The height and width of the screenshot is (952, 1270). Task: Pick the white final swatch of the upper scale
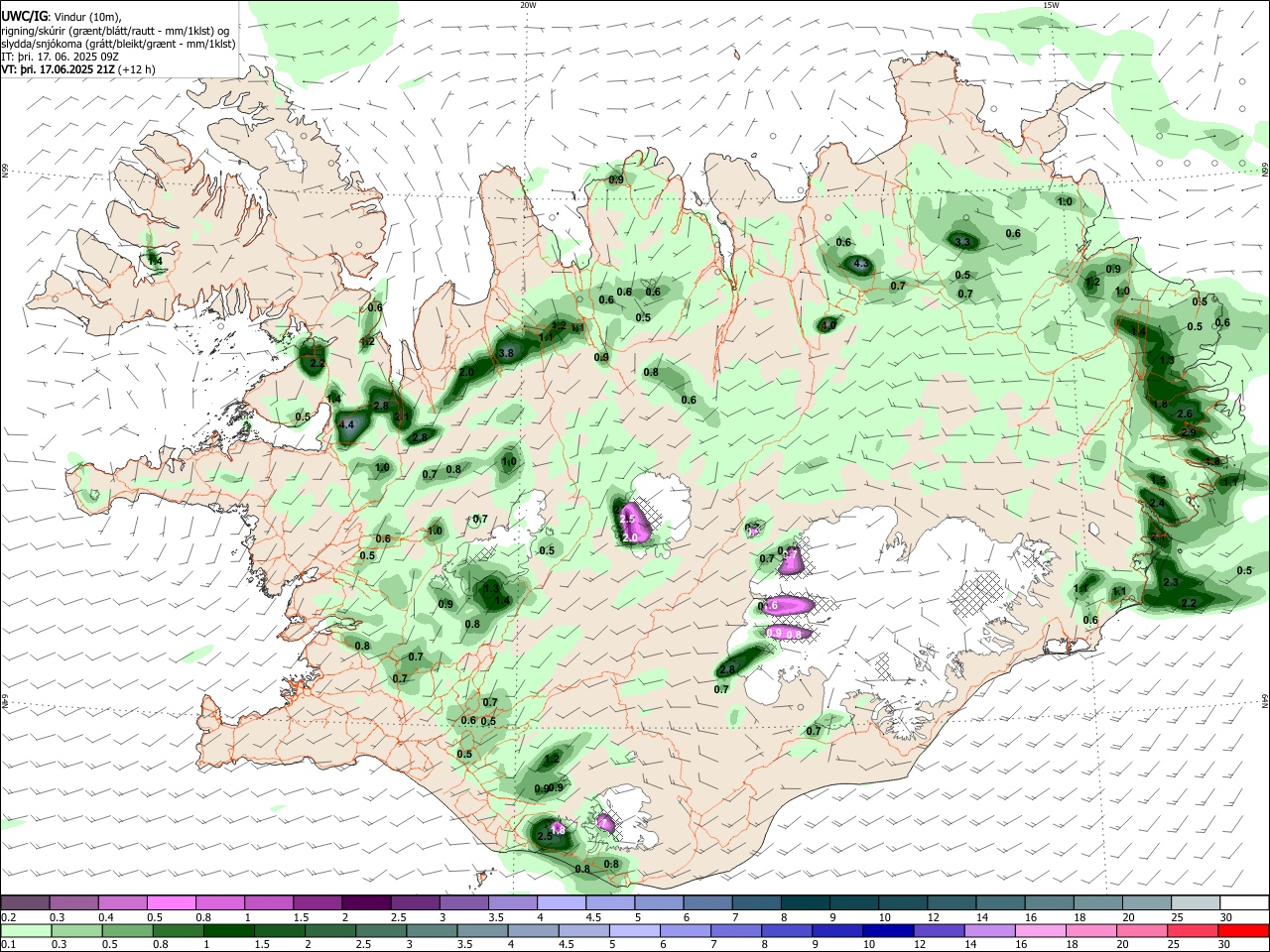(1244, 903)
